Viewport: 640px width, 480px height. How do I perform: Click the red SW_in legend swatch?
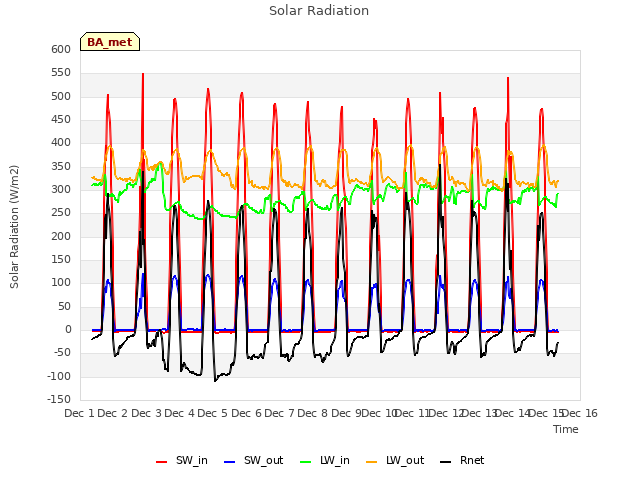point(162,462)
